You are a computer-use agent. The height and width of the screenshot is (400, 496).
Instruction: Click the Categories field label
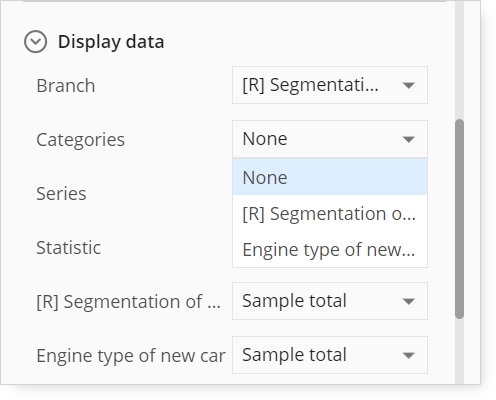(80, 140)
